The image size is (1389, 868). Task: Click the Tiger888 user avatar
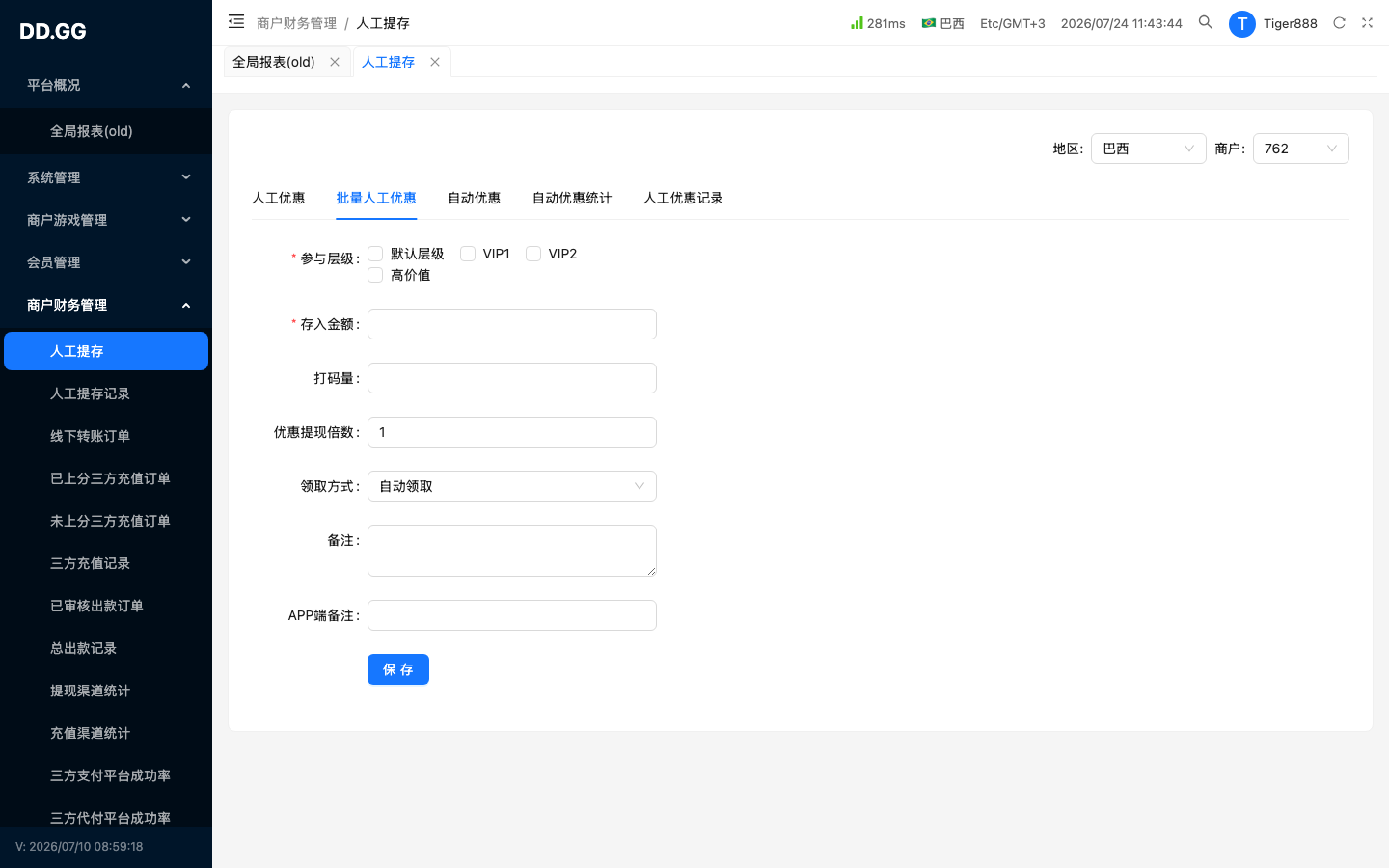coord(1242,23)
